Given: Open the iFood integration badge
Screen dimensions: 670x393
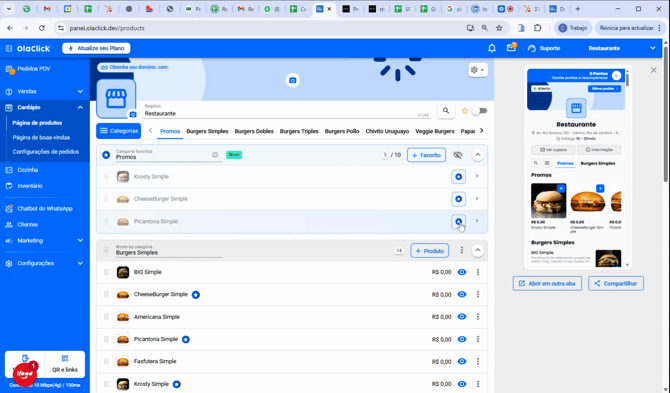Looking at the screenshot, I should point(25,374).
